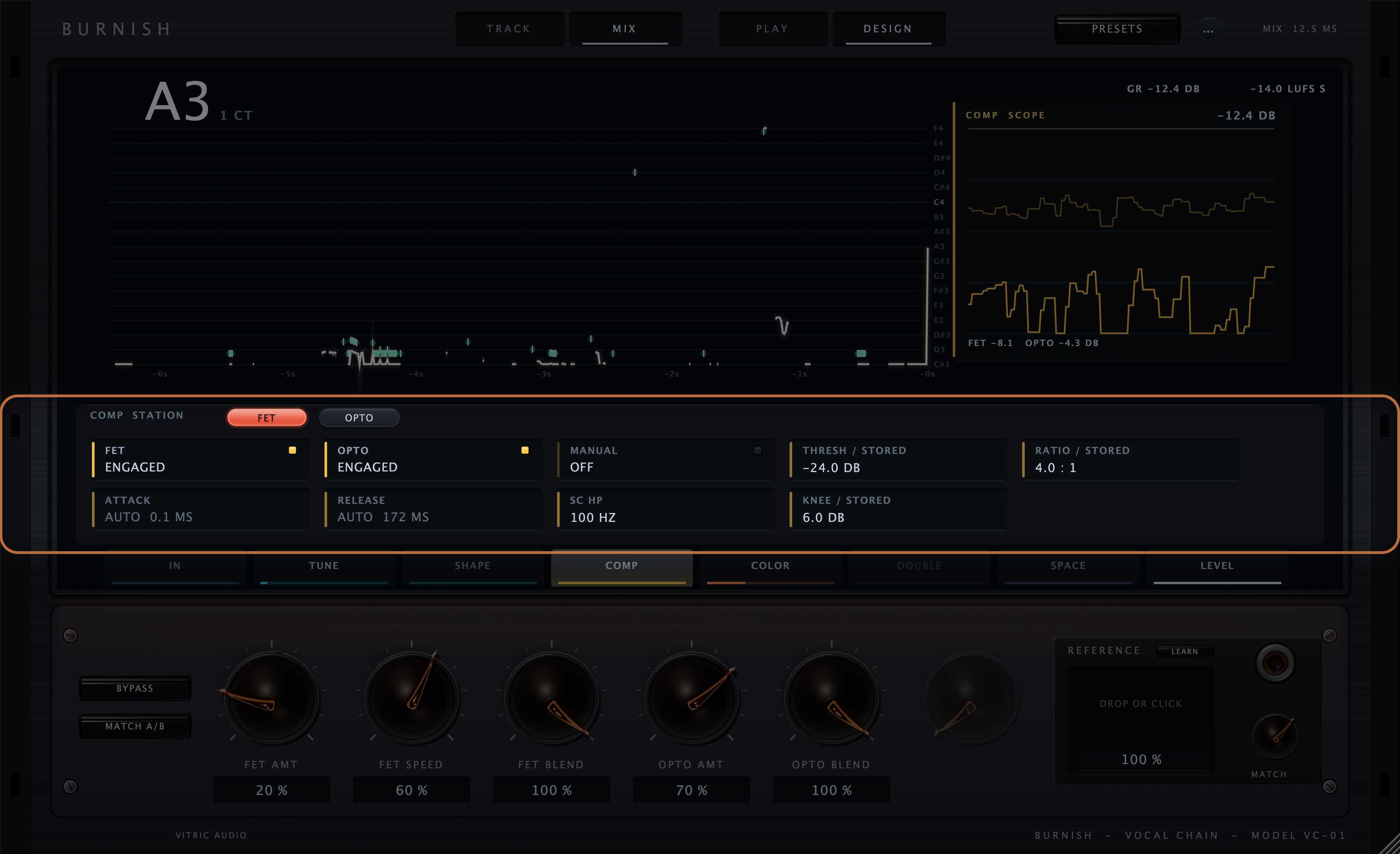Click the Learn button in Reference

click(x=1185, y=651)
